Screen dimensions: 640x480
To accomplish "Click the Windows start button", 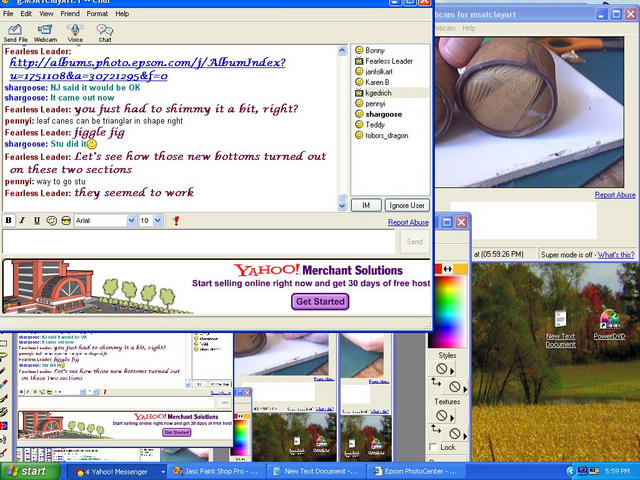I will [x=29, y=471].
